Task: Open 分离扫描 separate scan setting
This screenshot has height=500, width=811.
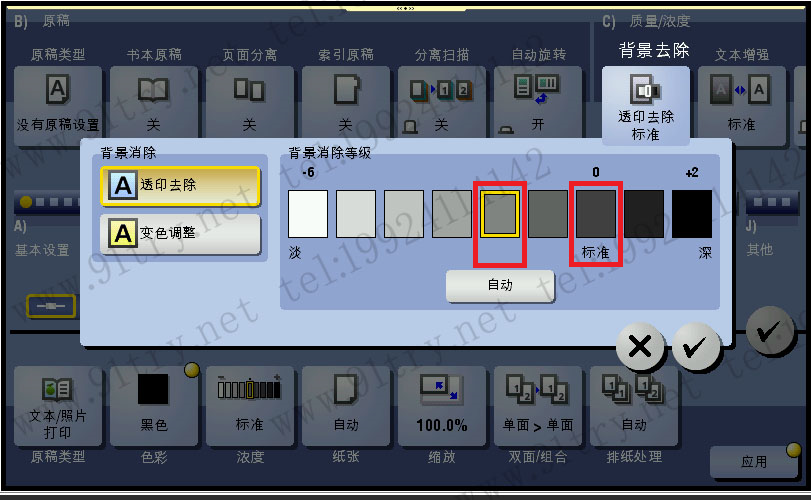Action: coord(442,102)
